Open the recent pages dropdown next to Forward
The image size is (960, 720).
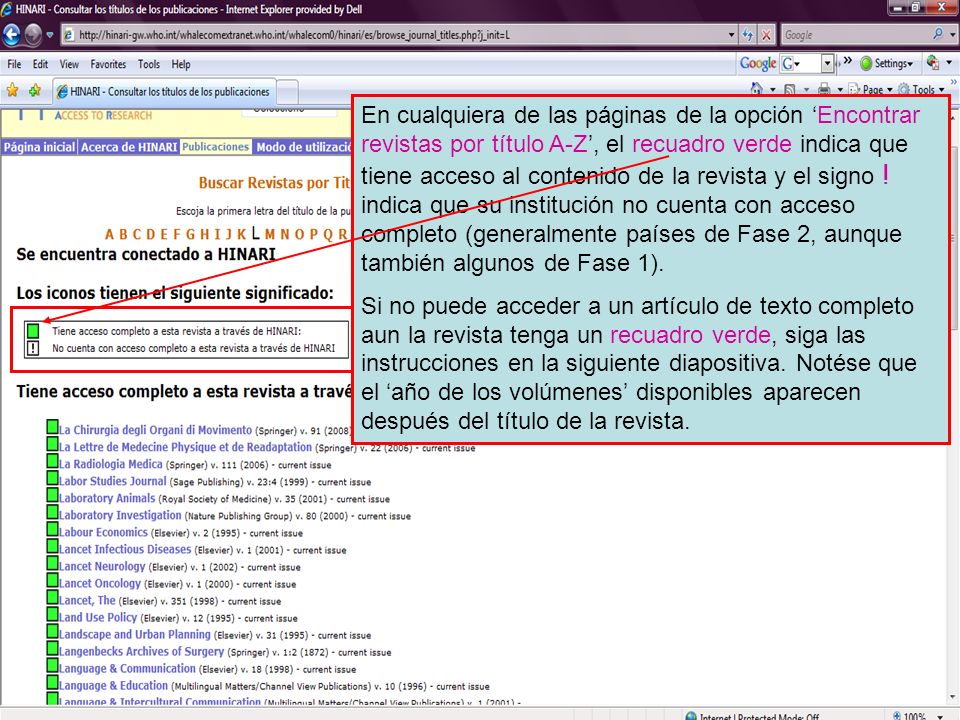tap(50, 35)
